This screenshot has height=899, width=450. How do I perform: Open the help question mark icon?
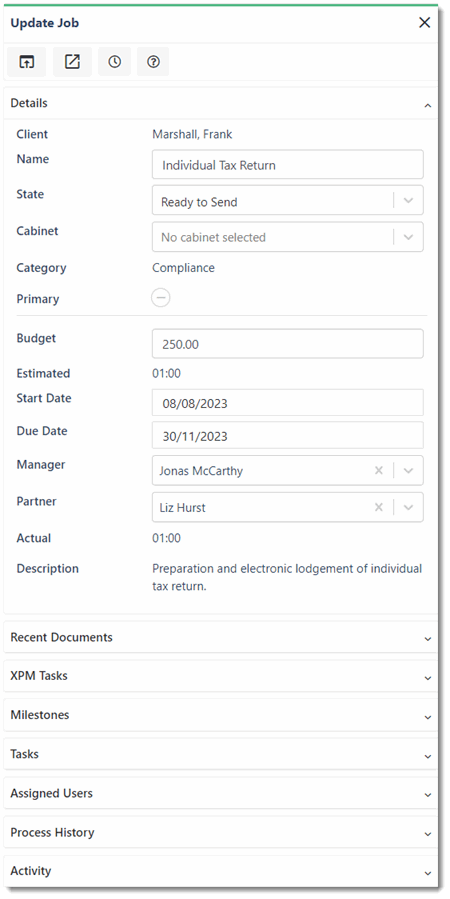click(153, 62)
